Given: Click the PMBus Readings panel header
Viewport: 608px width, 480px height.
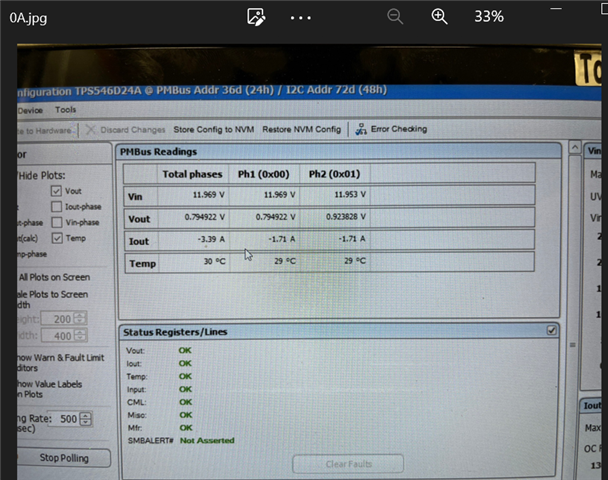Looking at the screenshot, I should (x=338, y=151).
